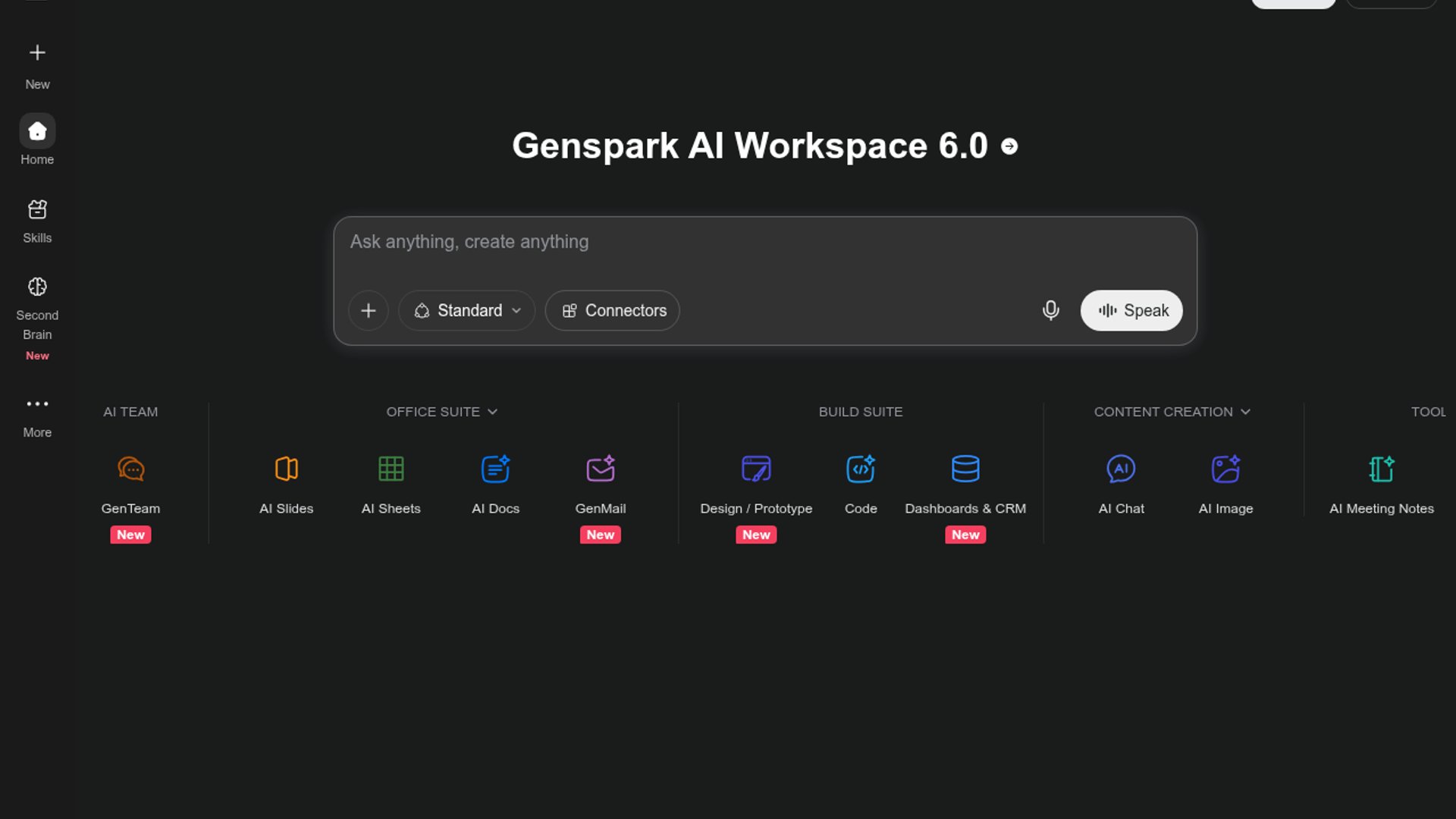Click the AI TEAM section header
This screenshot has height=819, width=1456.
pos(130,412)
